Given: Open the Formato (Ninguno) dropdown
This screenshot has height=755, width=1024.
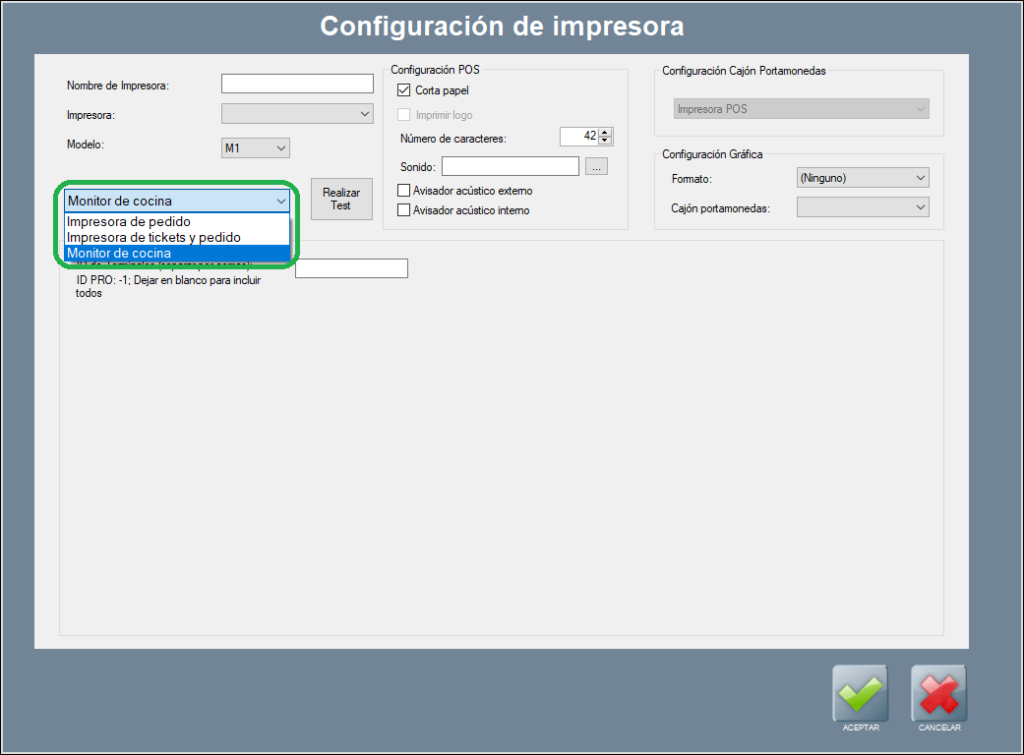Looking at the screenshot, I should pos(862,178).
